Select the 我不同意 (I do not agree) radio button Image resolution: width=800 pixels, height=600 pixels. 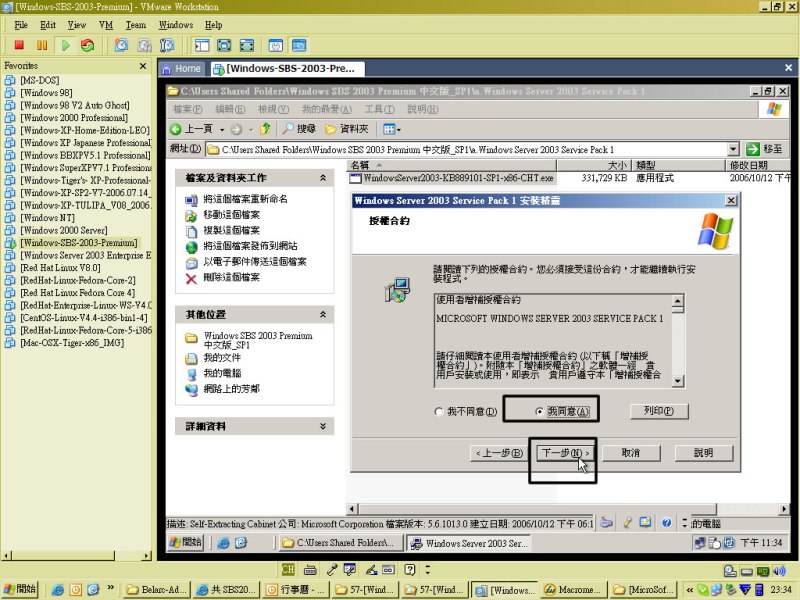coord(439,411)
